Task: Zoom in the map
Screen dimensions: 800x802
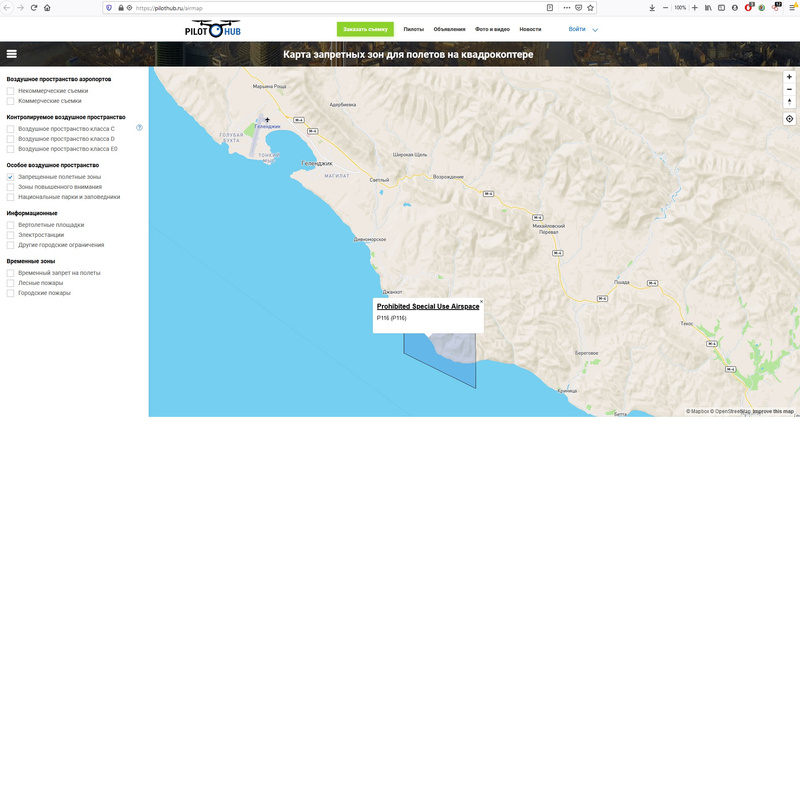Action: tap(789, 77)
